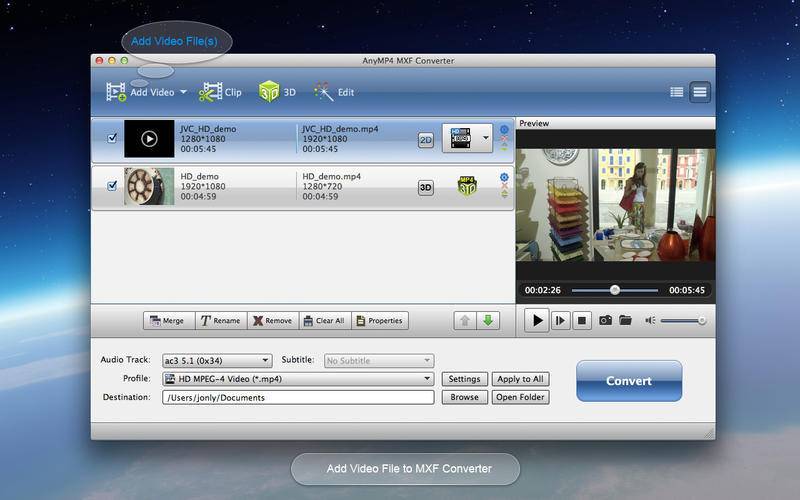Mute the preview volume speaker icon

[650, 320]
